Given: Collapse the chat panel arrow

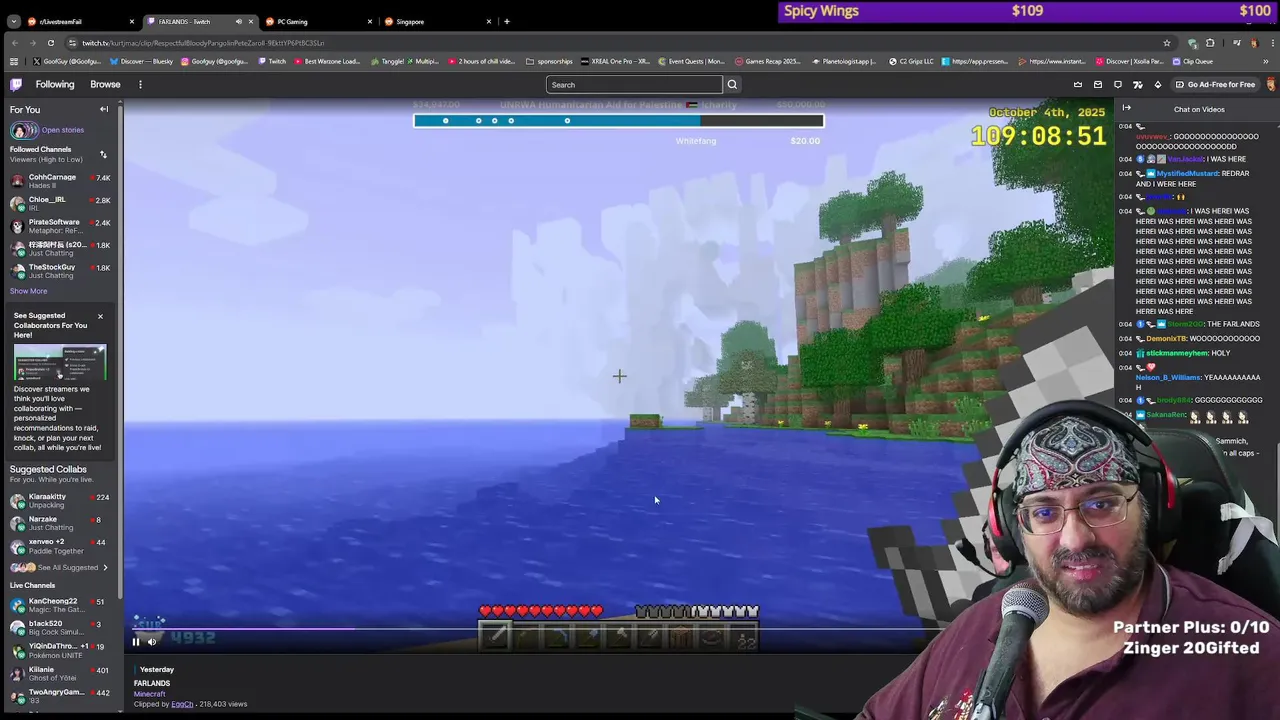Looking at the screenshot, I should coord(1127,108).
